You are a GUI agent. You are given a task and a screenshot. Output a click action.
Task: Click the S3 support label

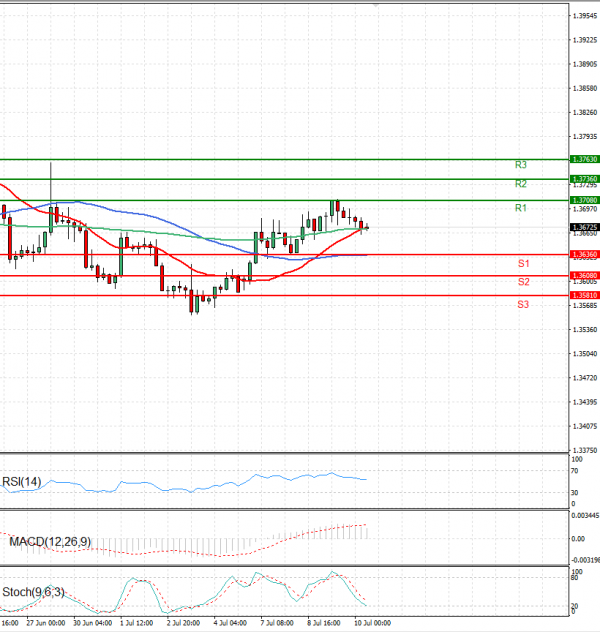(x=523, y=305)
